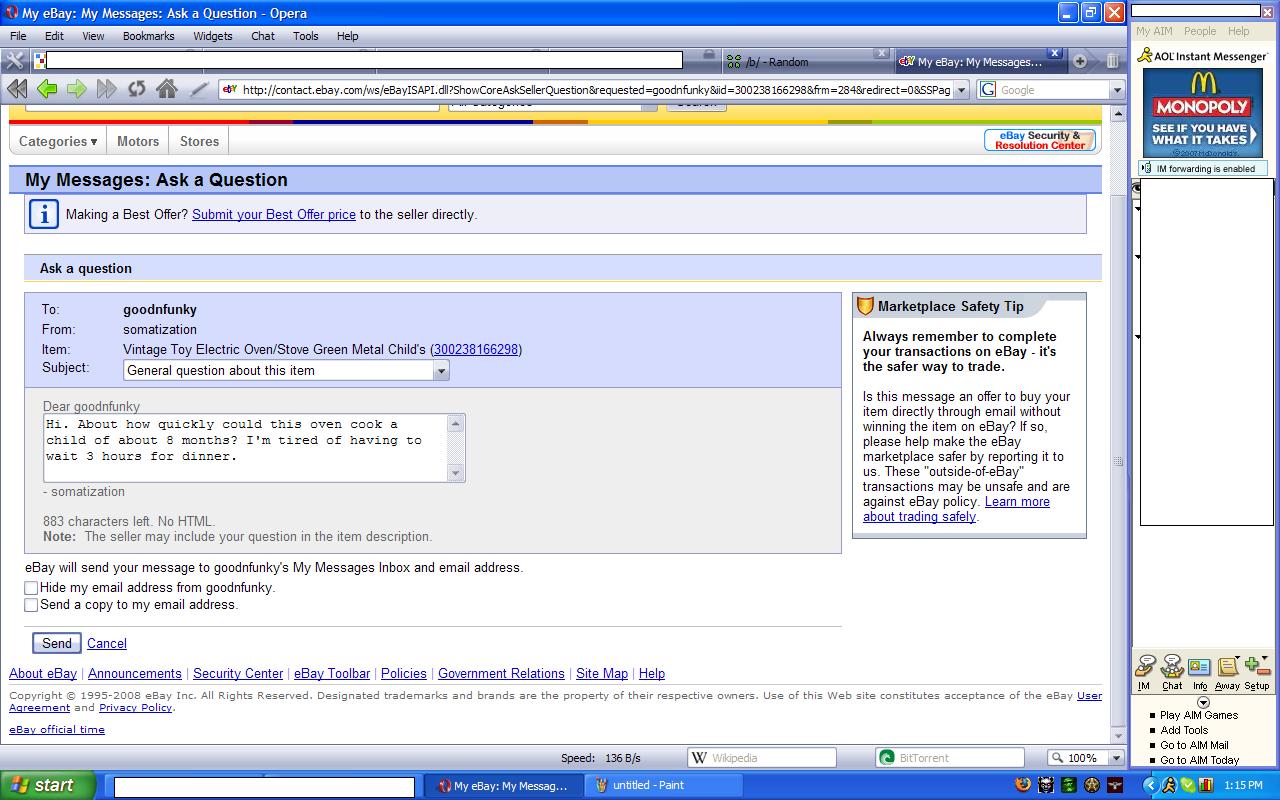1280x800 pixels.
Task: Open the eBay official time link
Action: [57, 730]
